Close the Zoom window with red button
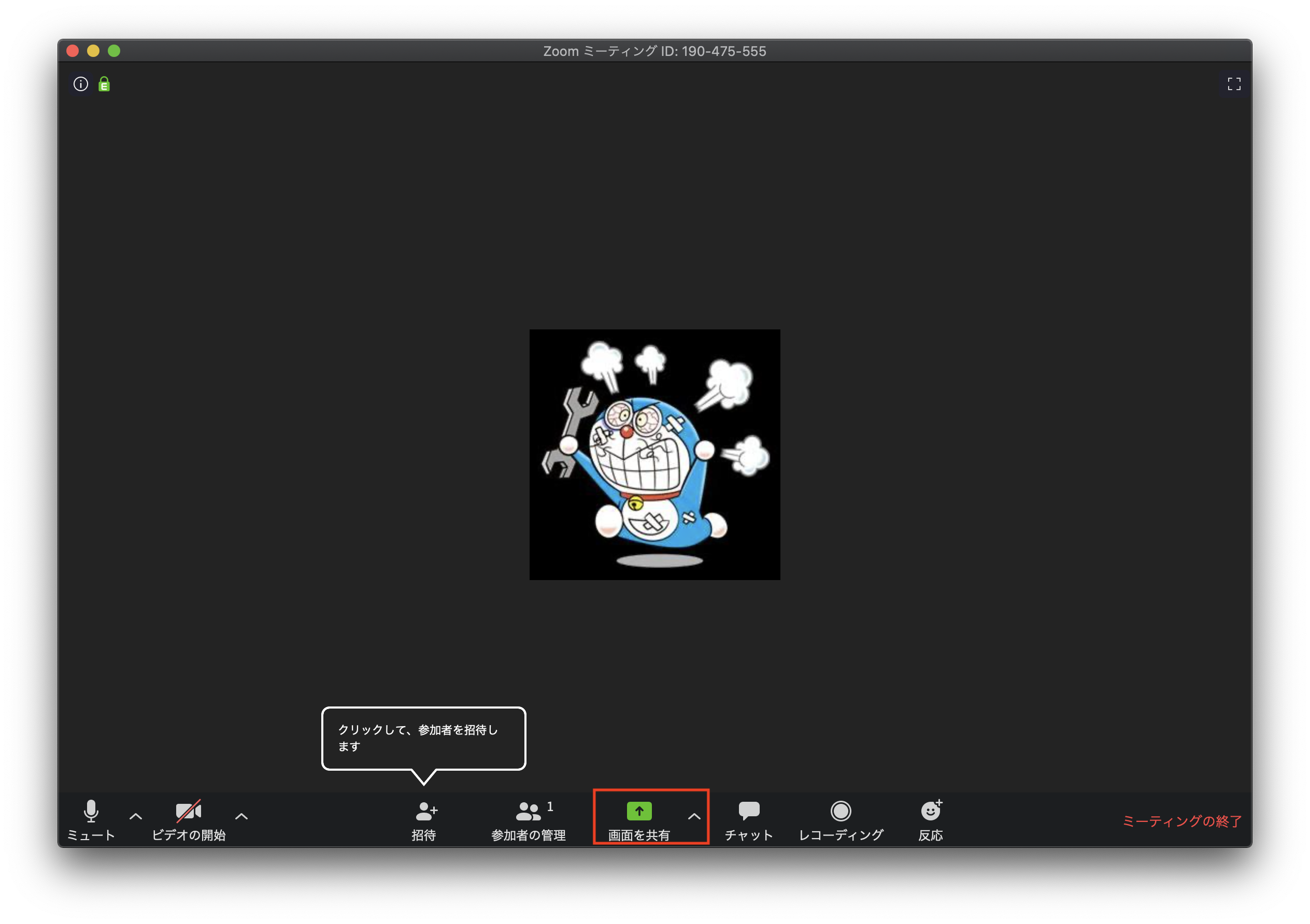The width and height of the screenshot is (1310, 924). coord(73,51)
